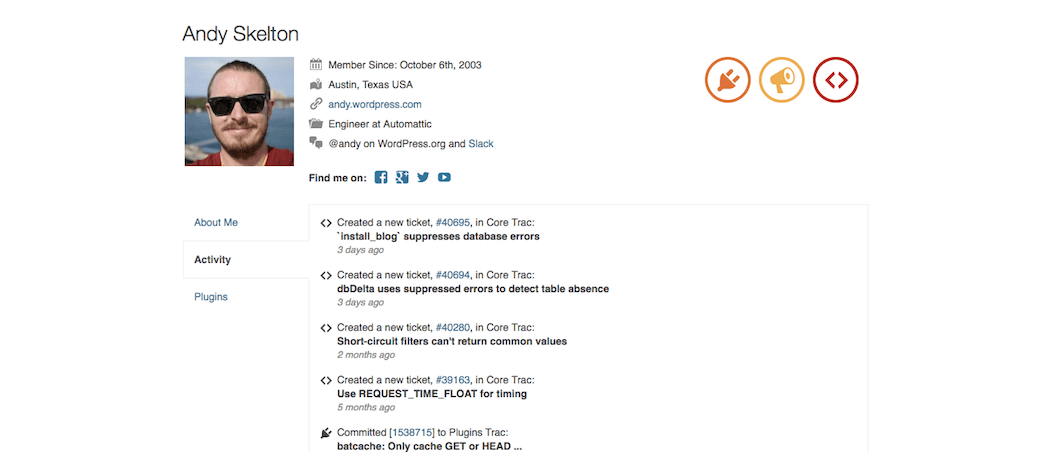Open ticket #40695 link
Screen dimensions: 1050x452
pos(453,222)
